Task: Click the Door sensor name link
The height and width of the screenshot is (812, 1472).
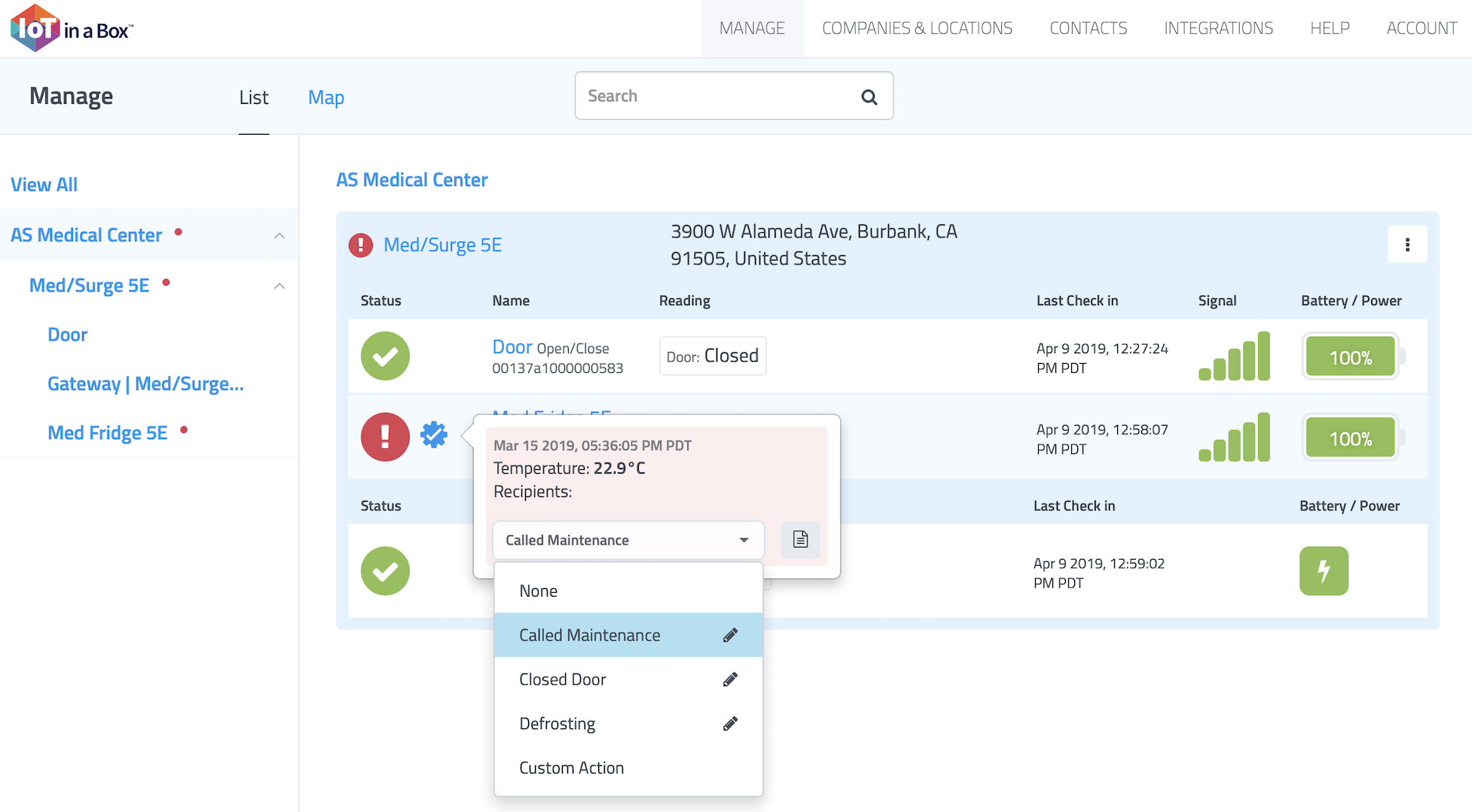Action: 512,347
